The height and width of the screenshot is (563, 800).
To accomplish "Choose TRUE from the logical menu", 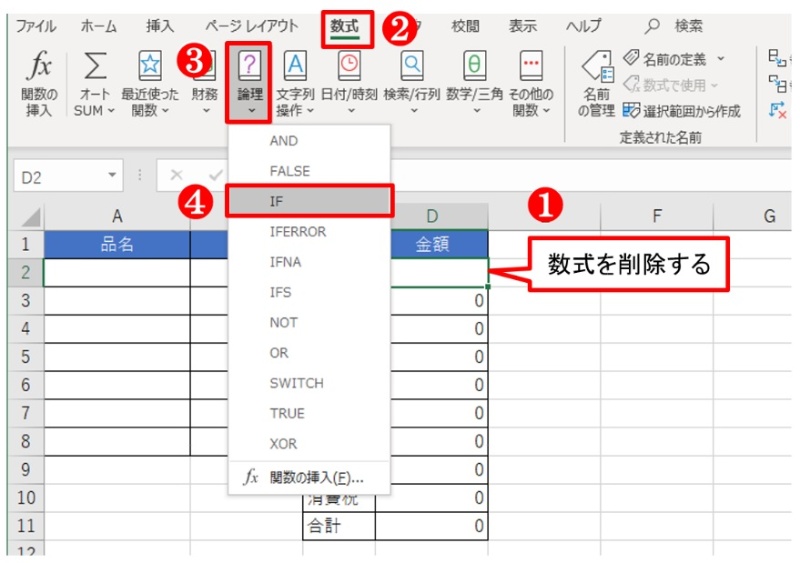I will (309, 413).
